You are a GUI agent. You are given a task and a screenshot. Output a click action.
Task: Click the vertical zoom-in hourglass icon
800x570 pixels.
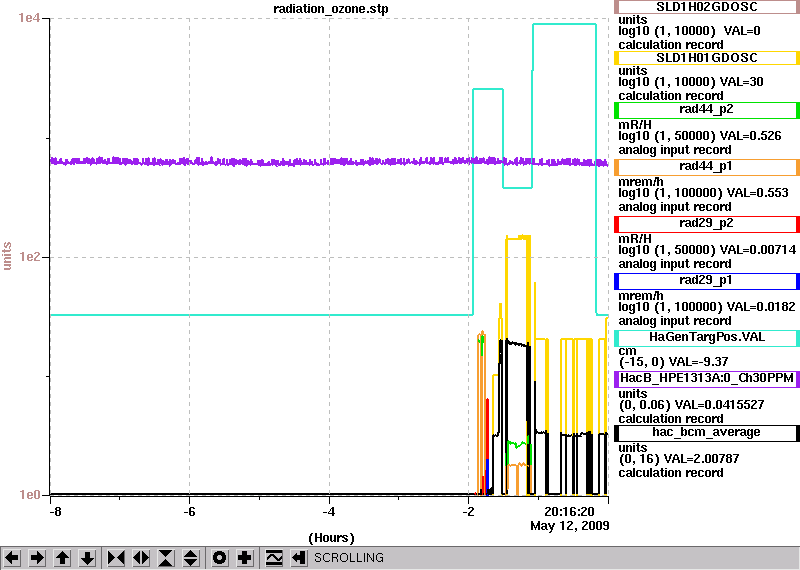tap(166, 558)
